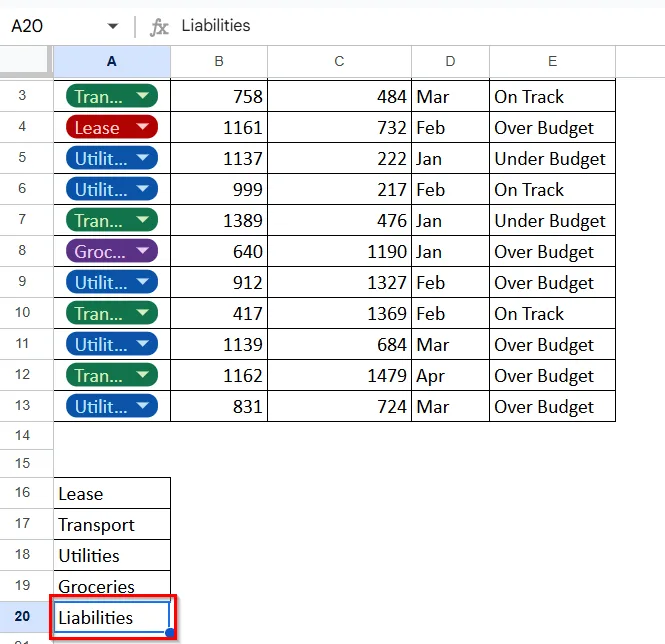Select cell with value 1479
The height and width of the screenshot is (644, 665).
[339, 375]
